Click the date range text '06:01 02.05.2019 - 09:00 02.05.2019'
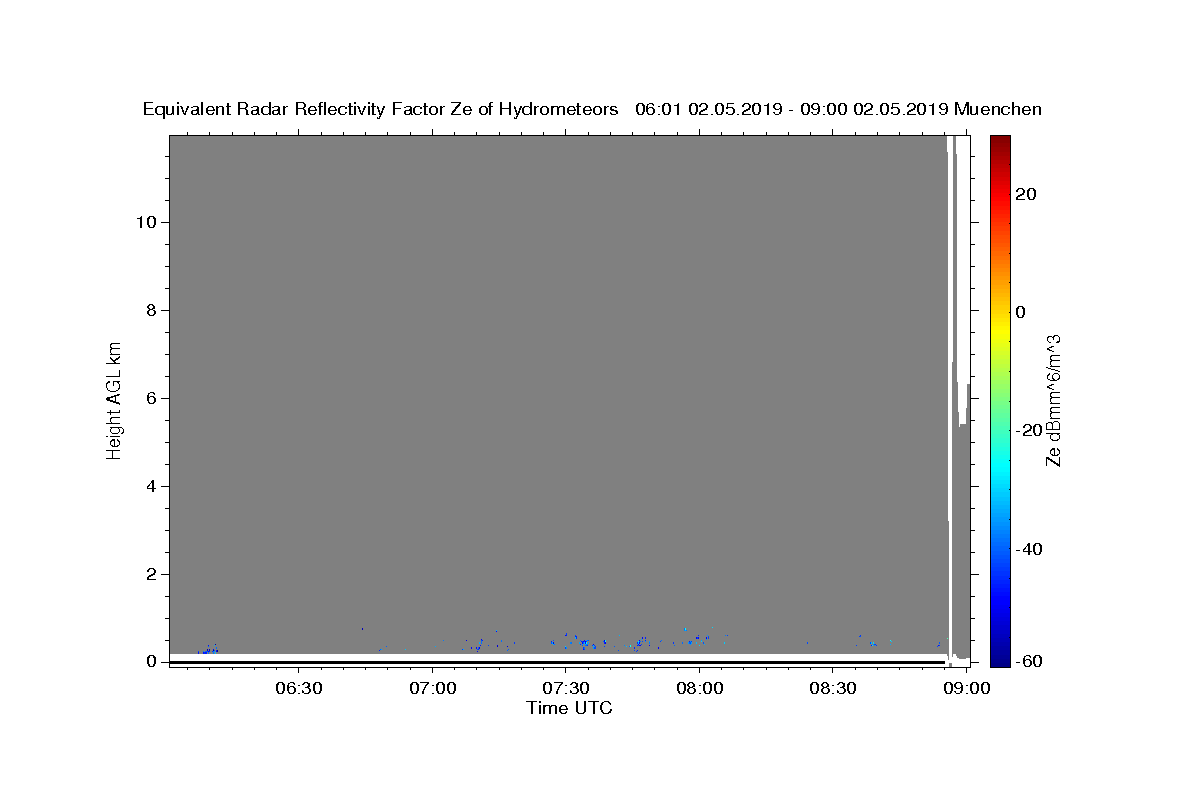 click(792, 110)
